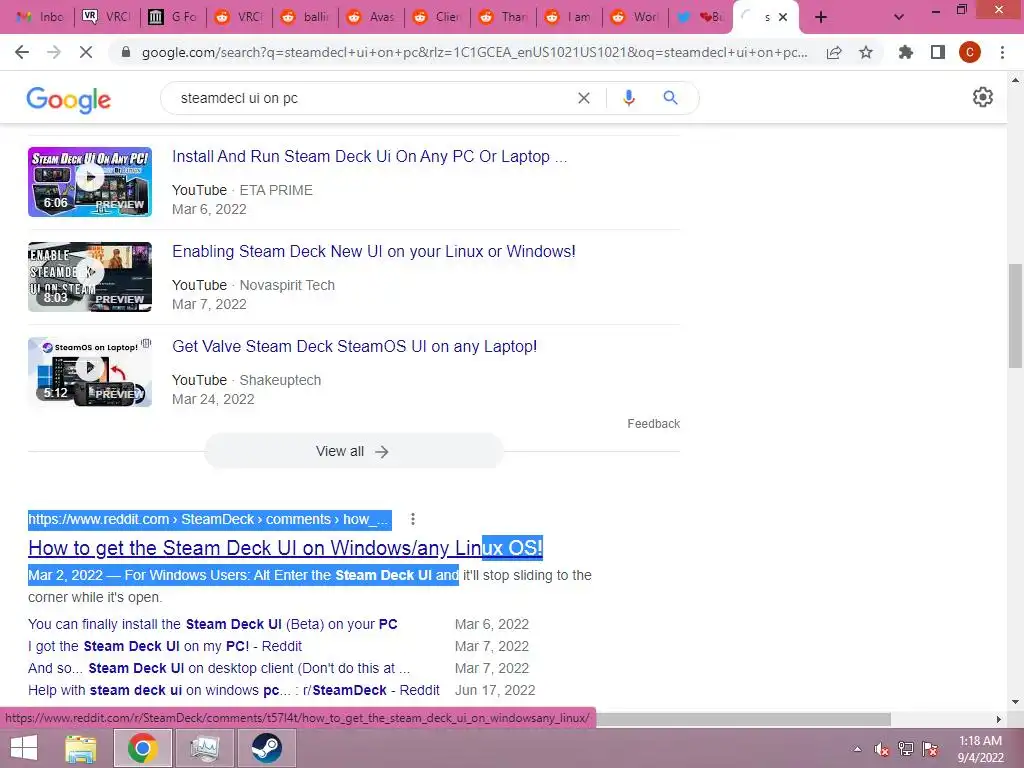Image resolution: width=1024 pixels, height=768 pixels.
Task: Switch to the Wor Reddit tab
Action: [634, 17]
